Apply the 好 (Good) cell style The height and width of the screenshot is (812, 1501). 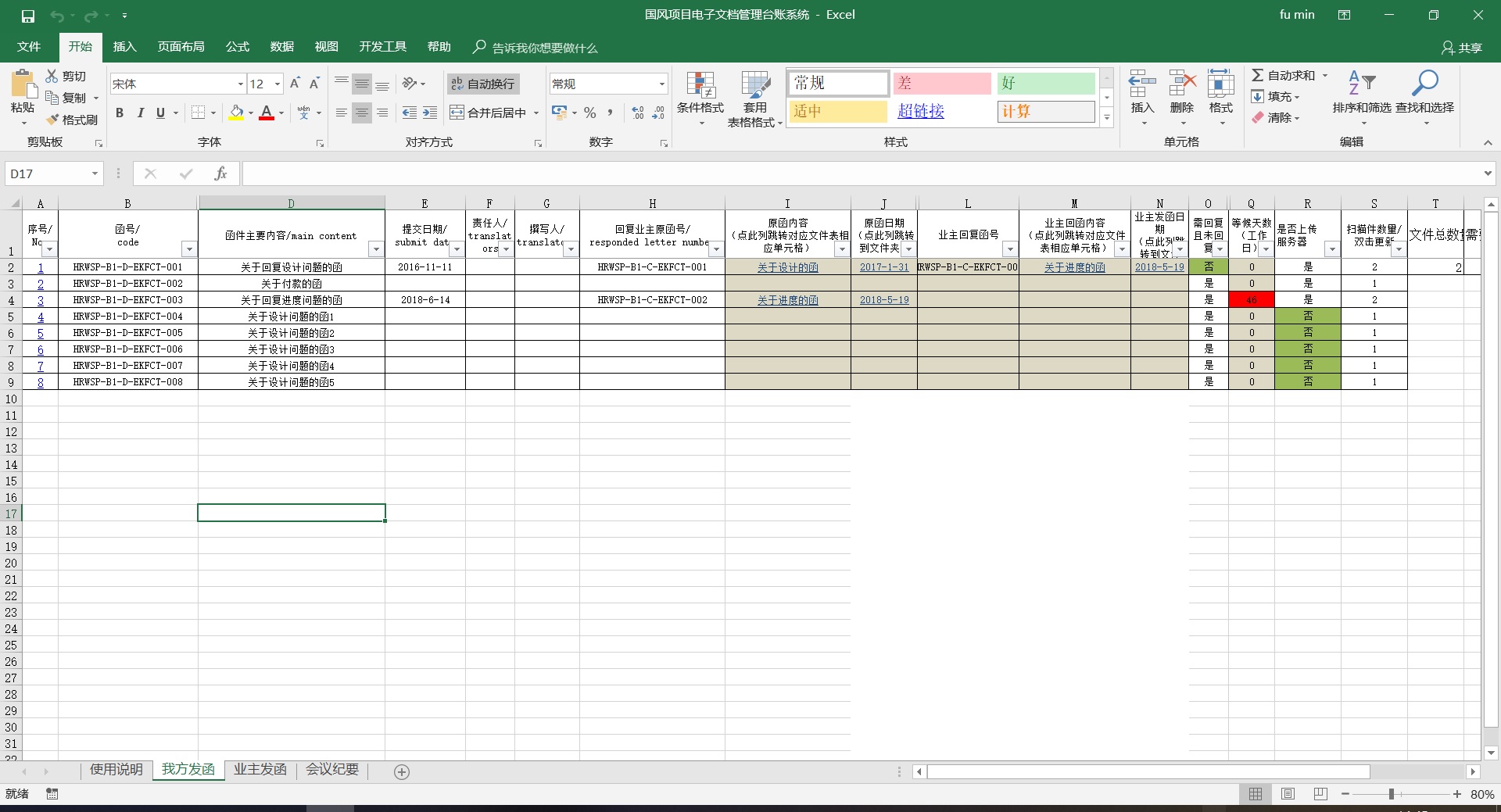[x=1046, y=83]
